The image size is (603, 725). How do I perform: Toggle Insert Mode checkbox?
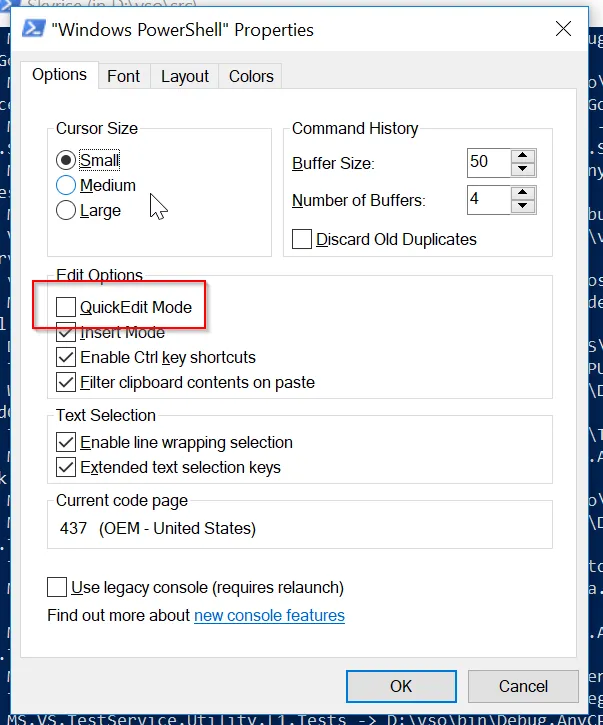click(66, 332)
